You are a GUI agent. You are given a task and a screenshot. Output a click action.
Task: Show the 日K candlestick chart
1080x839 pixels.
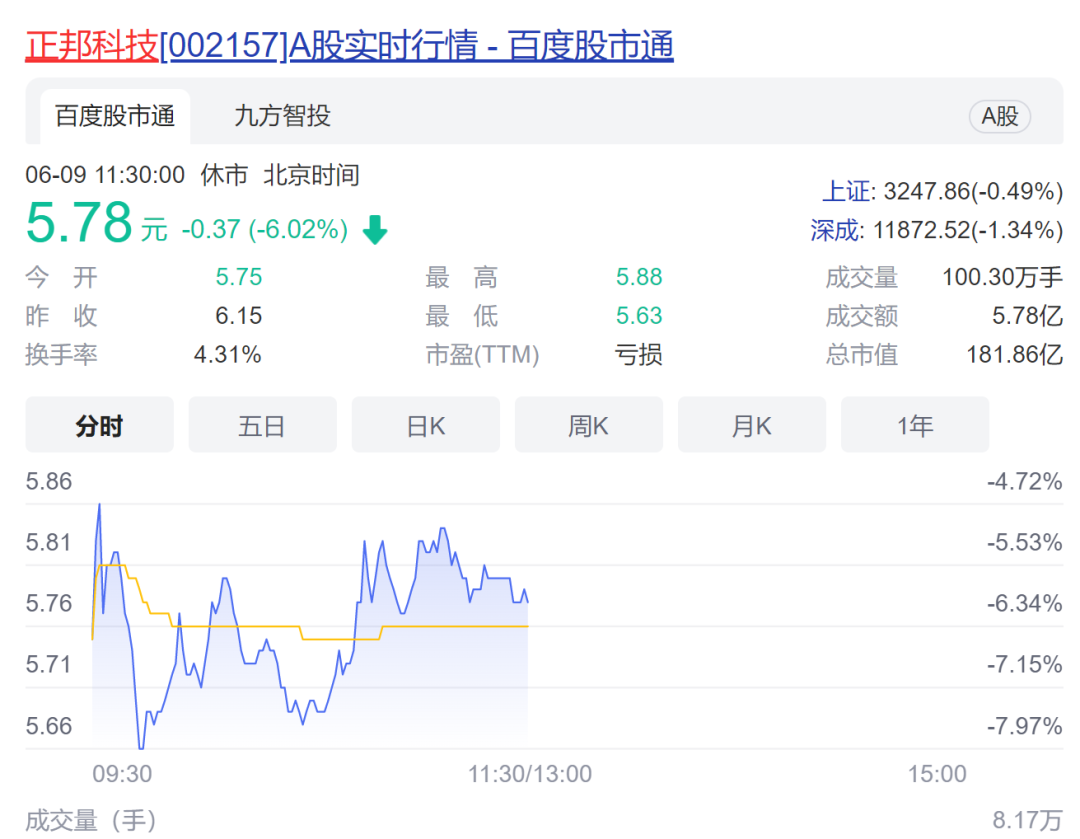pos(425,426)
